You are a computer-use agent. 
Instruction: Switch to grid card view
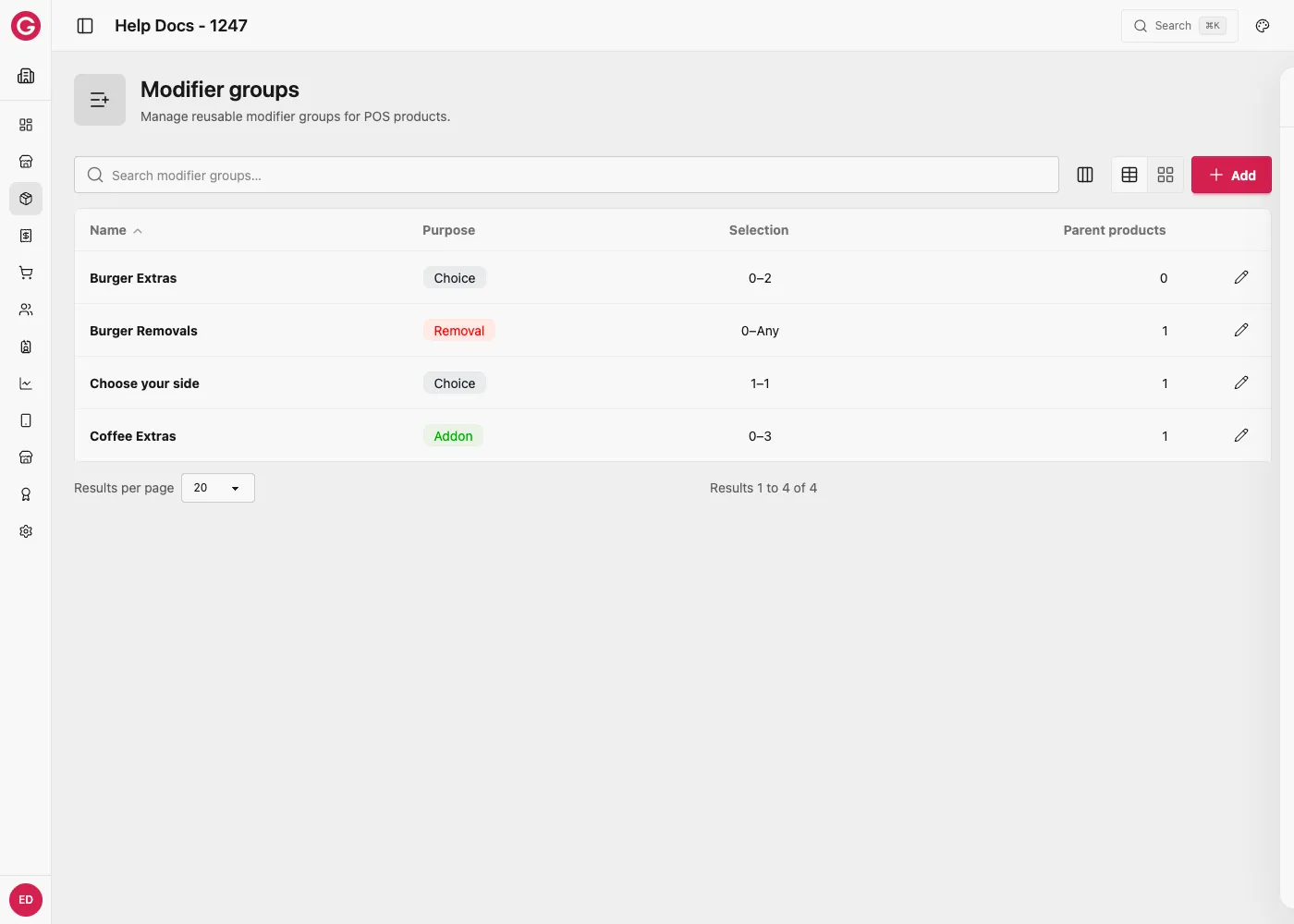pyautogui.click(x=1166, y=175)
